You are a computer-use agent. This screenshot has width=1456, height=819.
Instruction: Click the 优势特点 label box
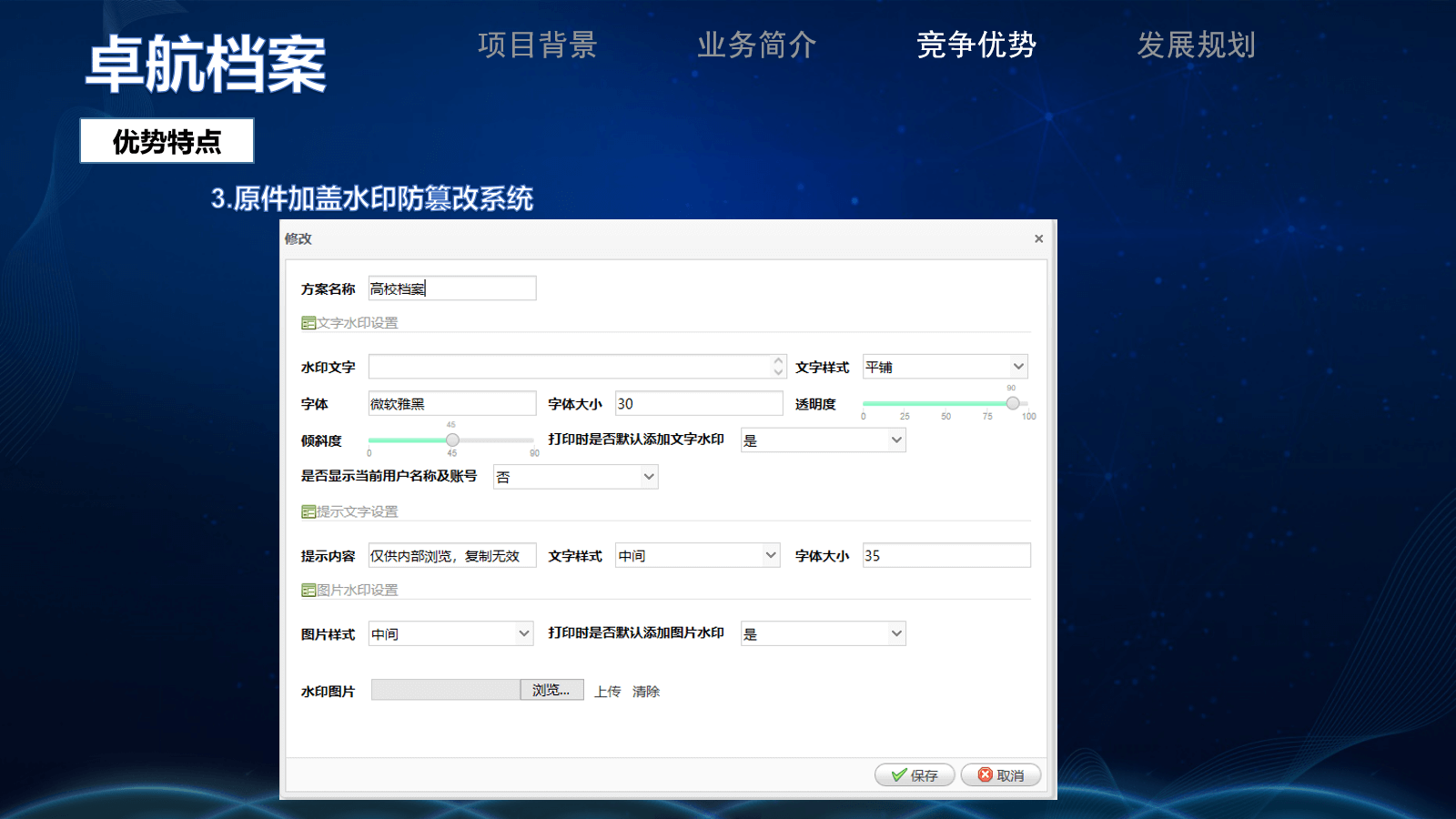[167, 141]
